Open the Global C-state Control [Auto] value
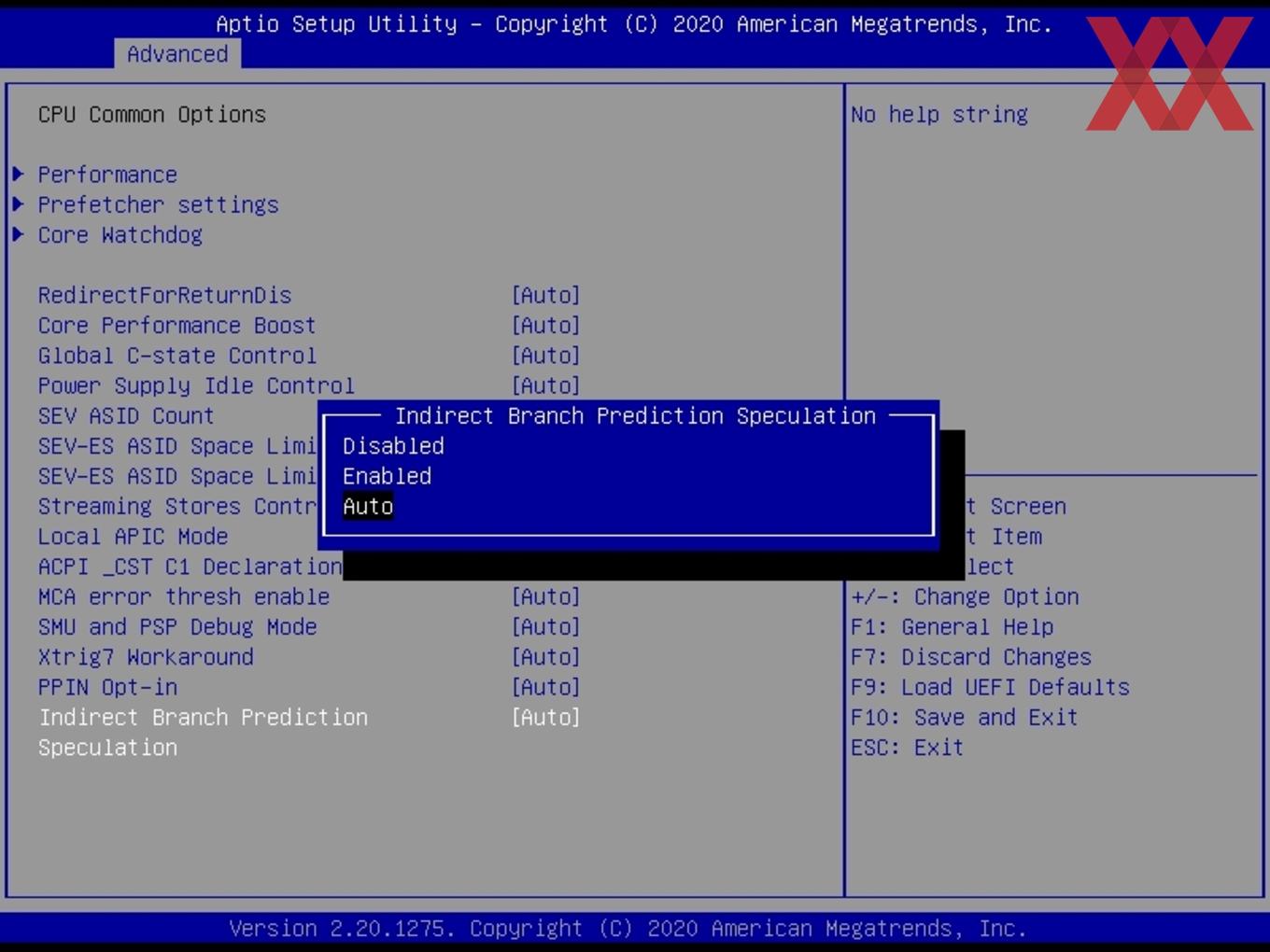The image size is (1270, 952). click(x=546, y=356)
